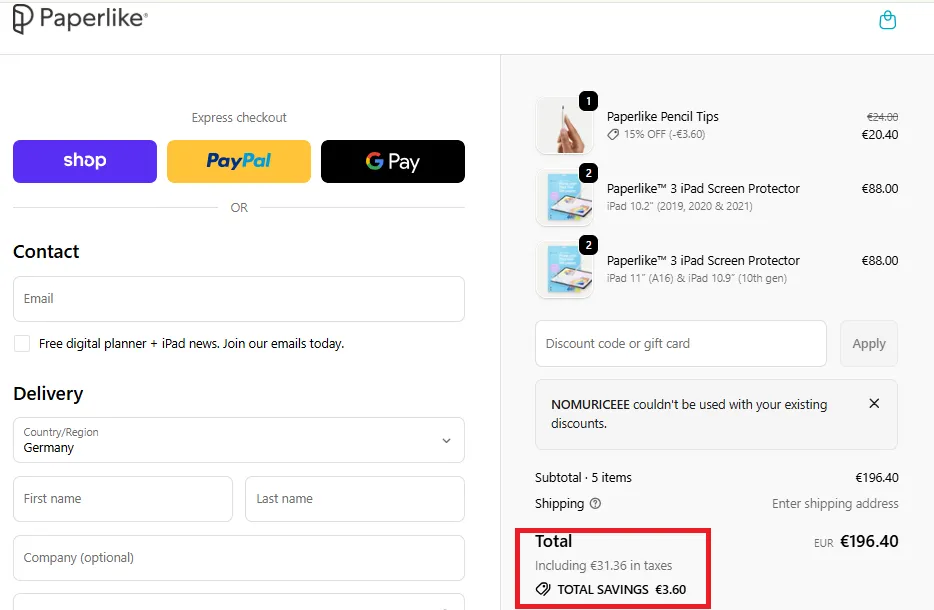Click the discount code or gift card field
This screenshot has height=610, width=934.
(x=680, y=343)
